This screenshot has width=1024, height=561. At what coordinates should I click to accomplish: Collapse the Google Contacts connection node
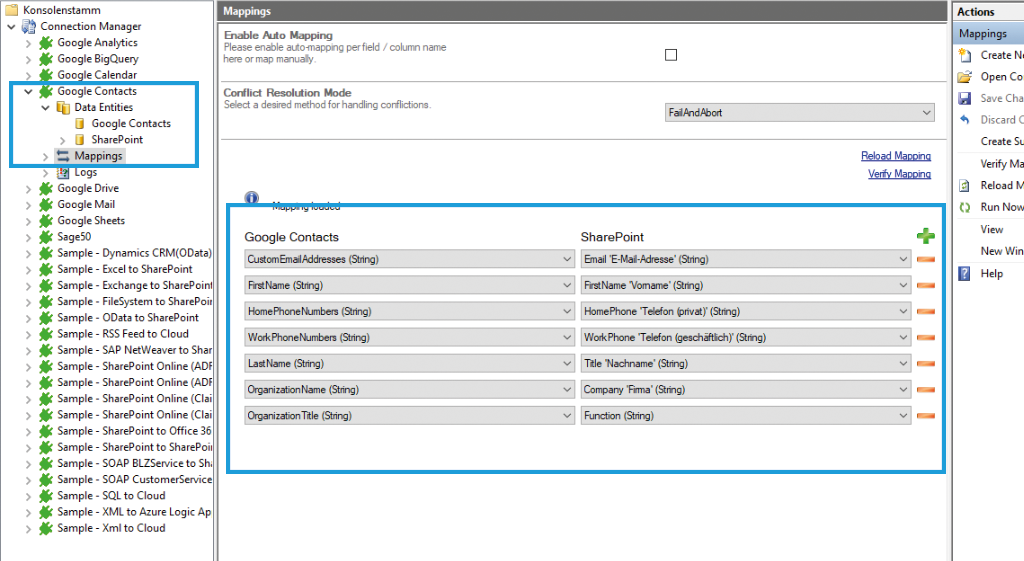[x=29, y=91]
